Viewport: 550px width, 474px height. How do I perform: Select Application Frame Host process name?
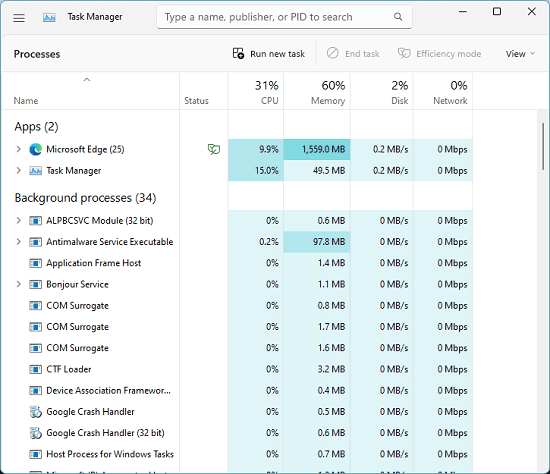pos(94,263)
